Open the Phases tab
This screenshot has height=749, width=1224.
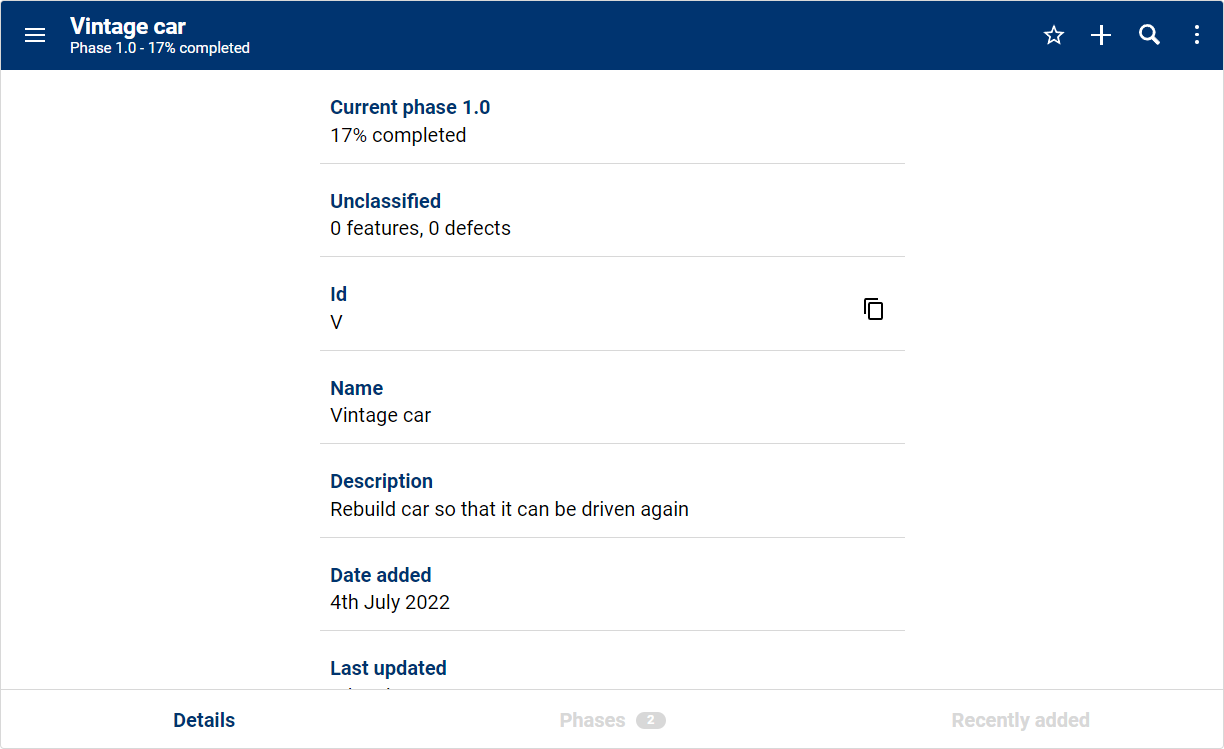(x=592, y=720)
